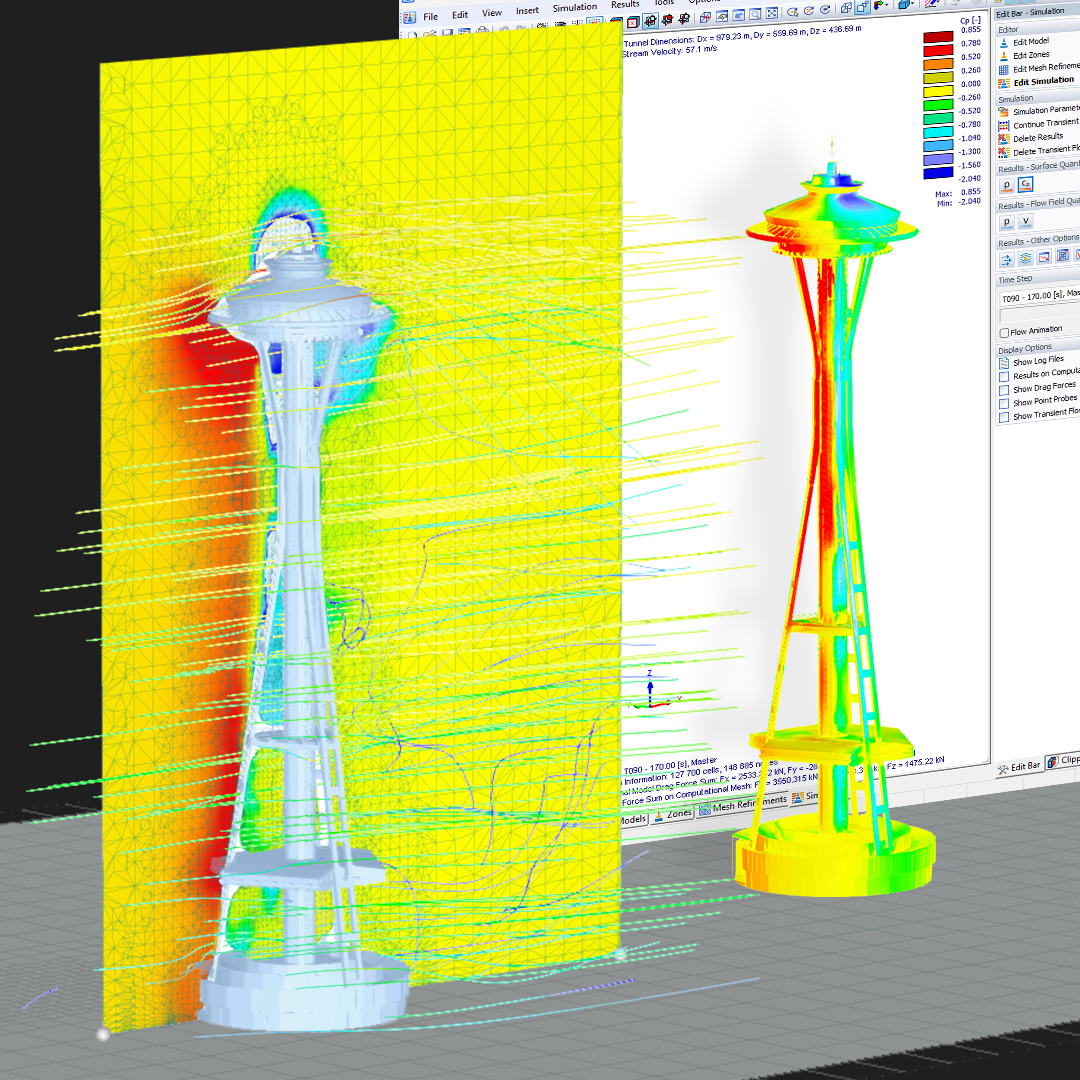Click the Stream Velocity 57.1 m/s text
This screenshot has width=1080, height=1080.
click(x=669, y=52)
